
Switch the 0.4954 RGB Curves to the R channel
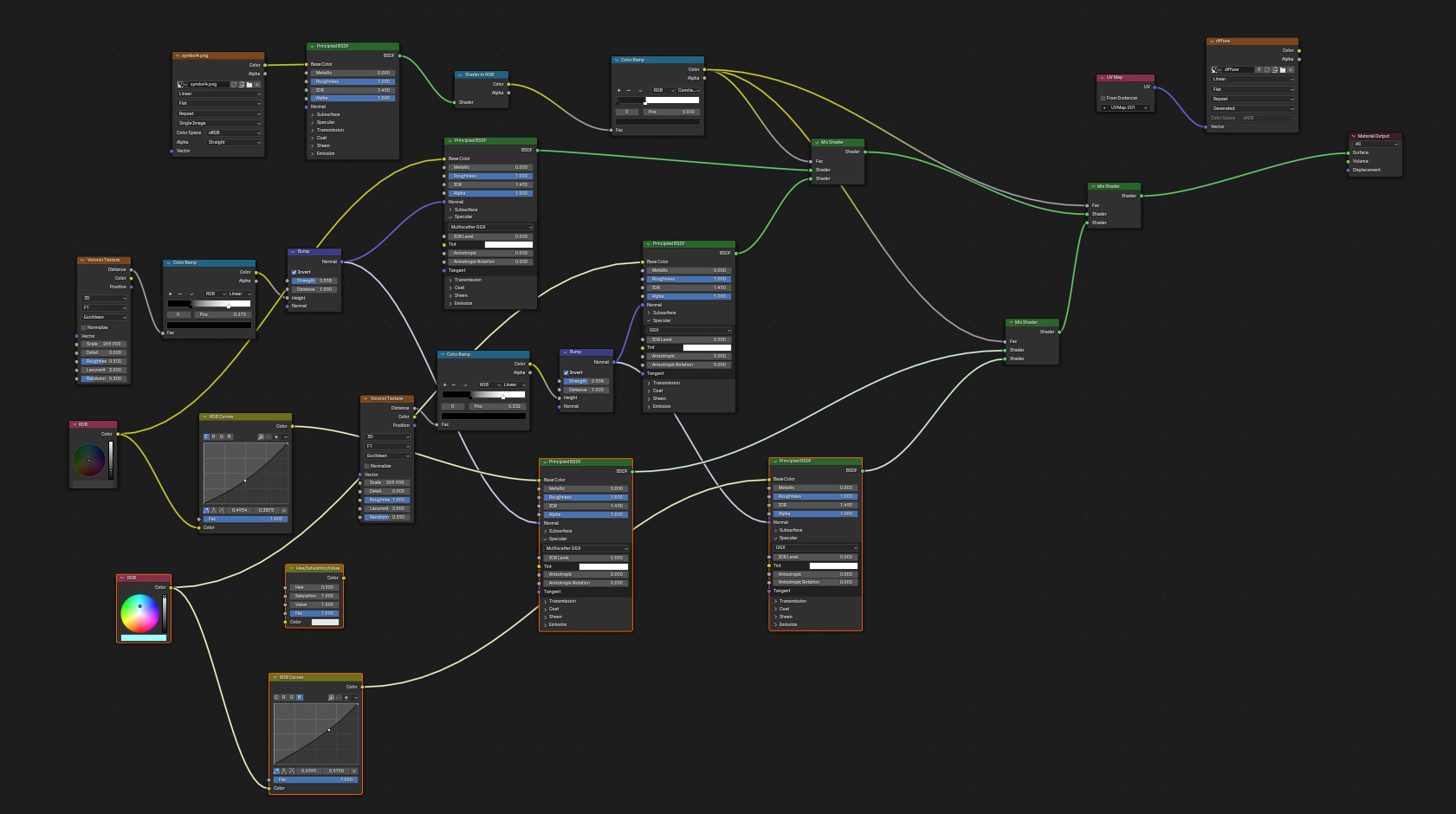pyautogui.click(x=214, y=436)
